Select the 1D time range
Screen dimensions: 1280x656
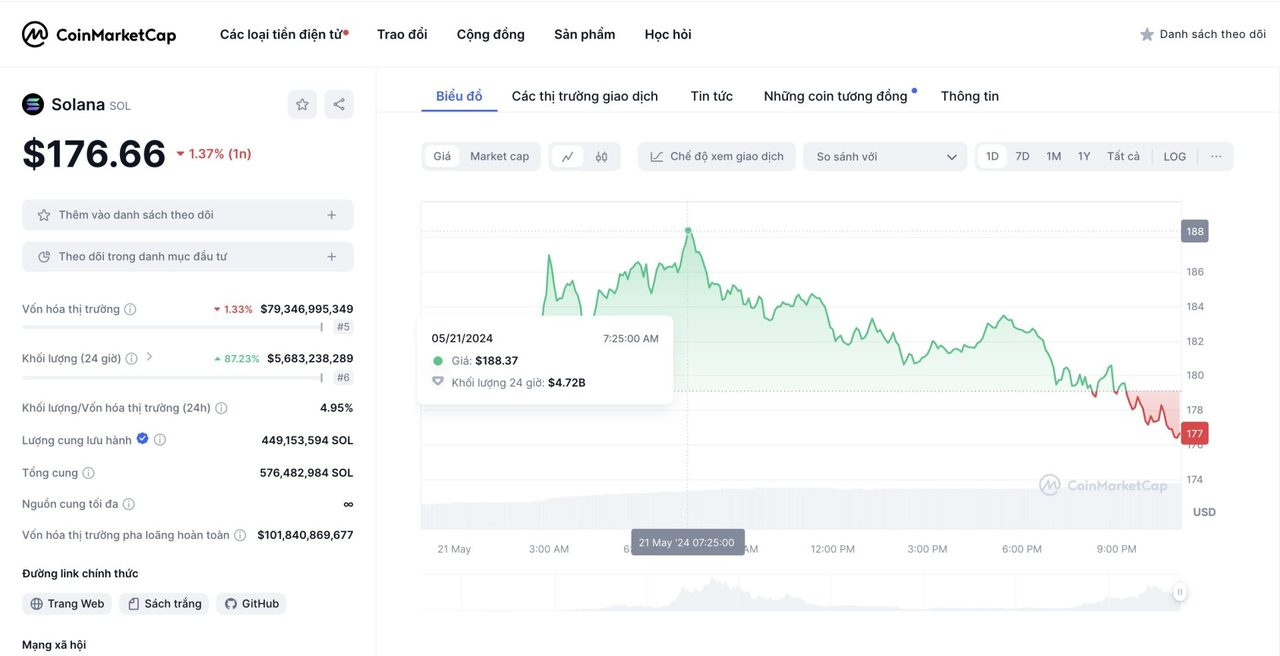(x=992, y=156)
